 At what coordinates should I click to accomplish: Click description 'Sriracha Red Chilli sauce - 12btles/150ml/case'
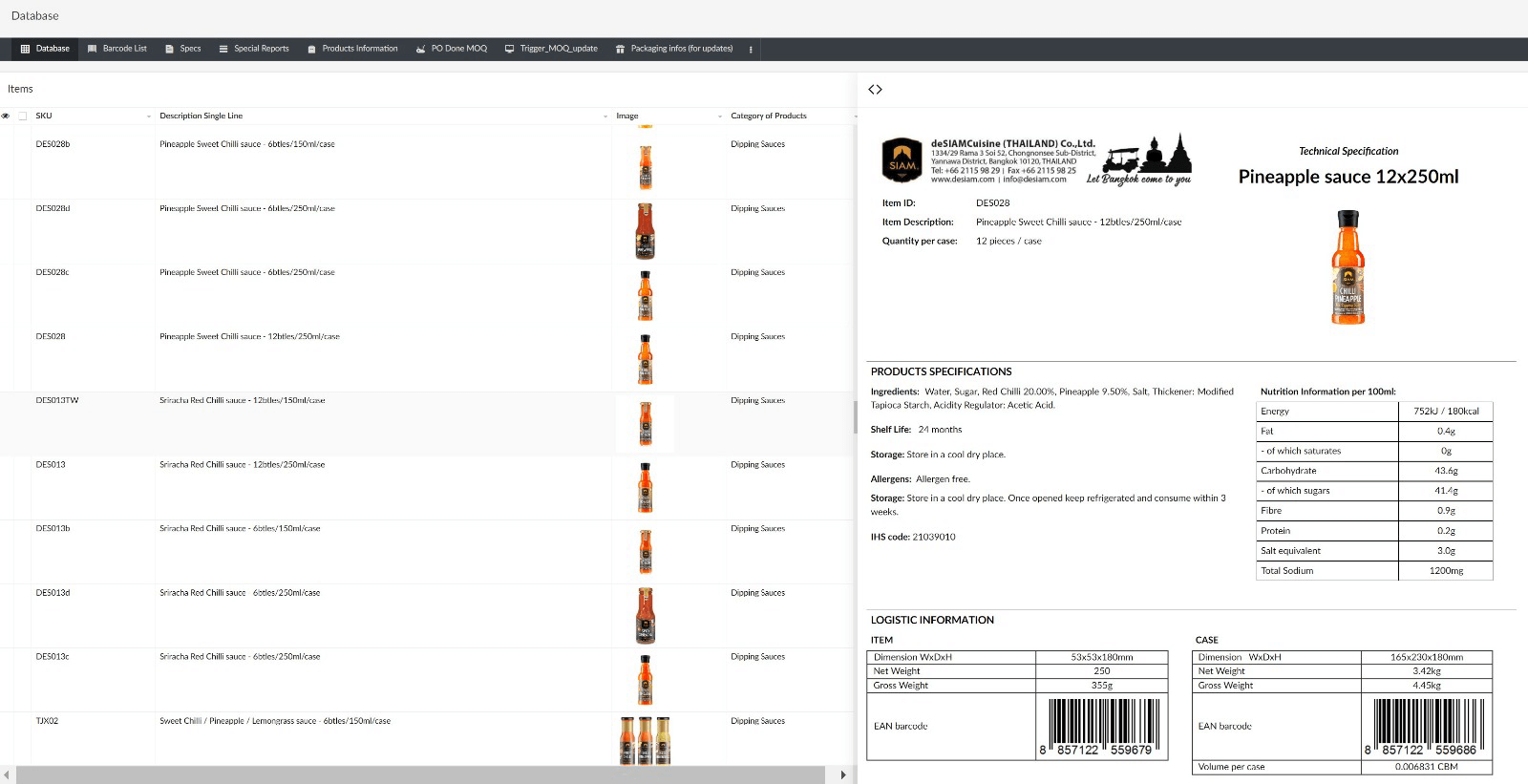(x=243, y=400)
